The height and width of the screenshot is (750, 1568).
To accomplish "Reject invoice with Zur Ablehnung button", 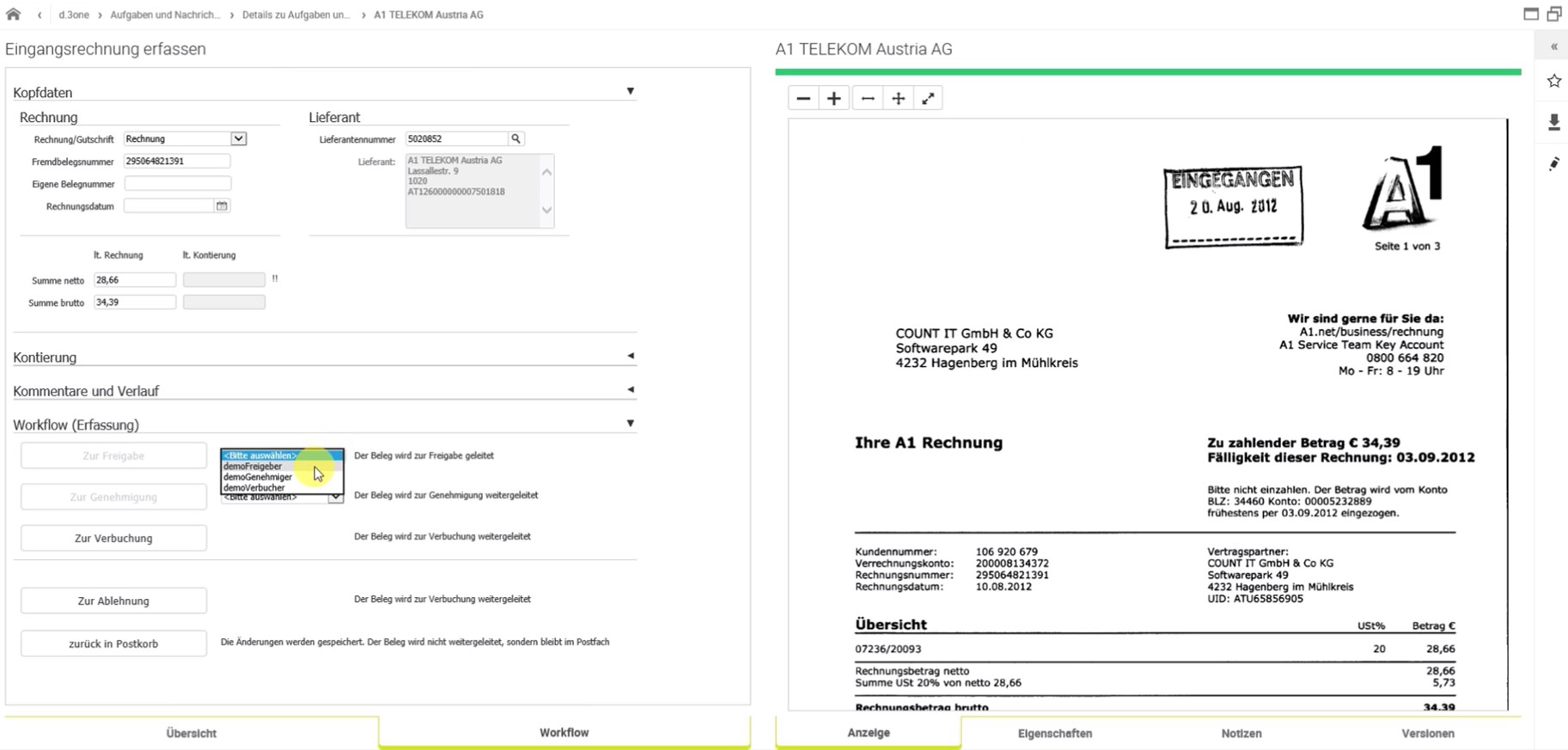I will coord(113,601).
